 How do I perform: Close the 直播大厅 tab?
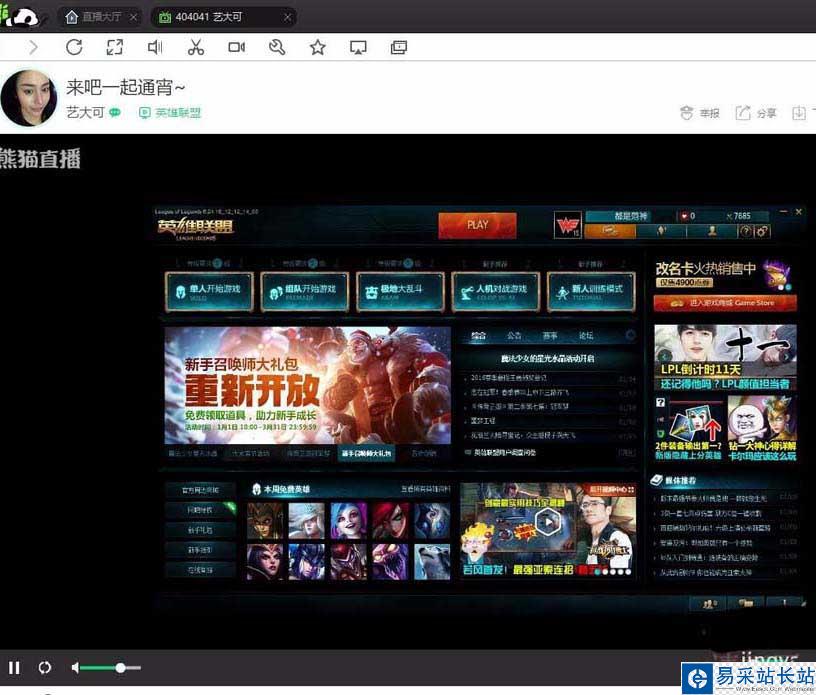[x=133, y=17]
